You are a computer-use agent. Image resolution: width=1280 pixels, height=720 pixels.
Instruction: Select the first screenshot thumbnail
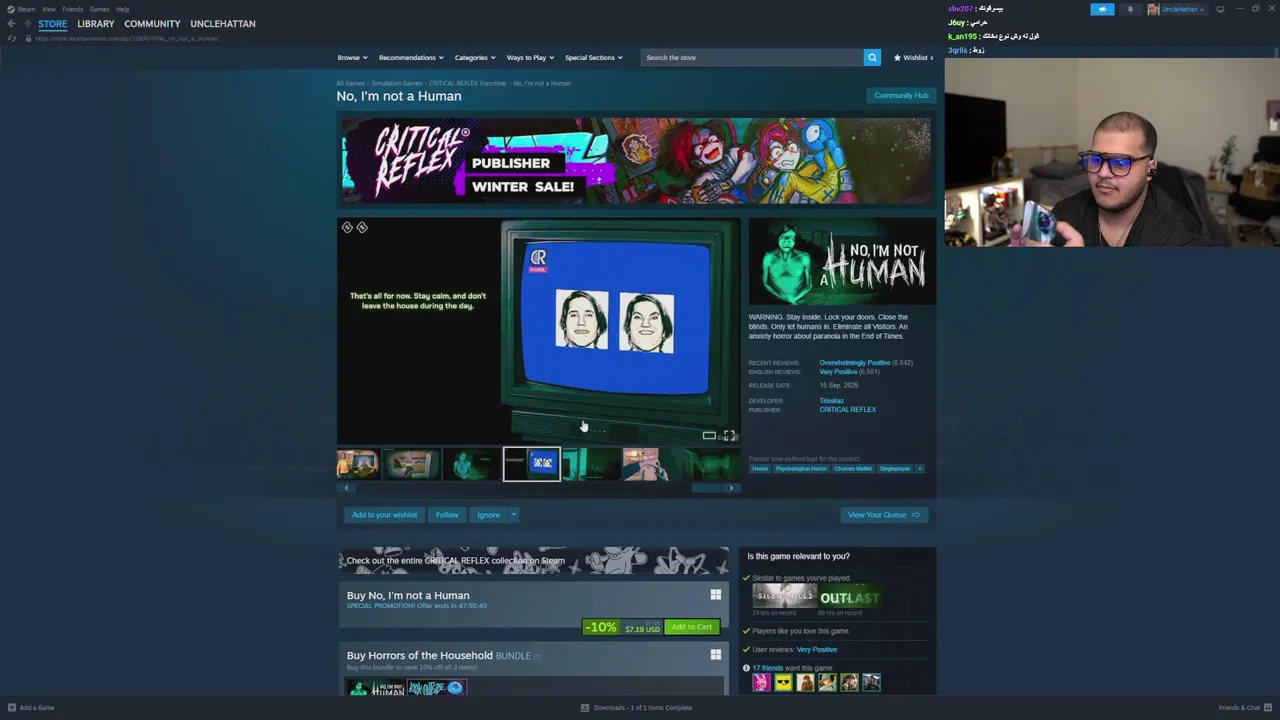(358, 464)
